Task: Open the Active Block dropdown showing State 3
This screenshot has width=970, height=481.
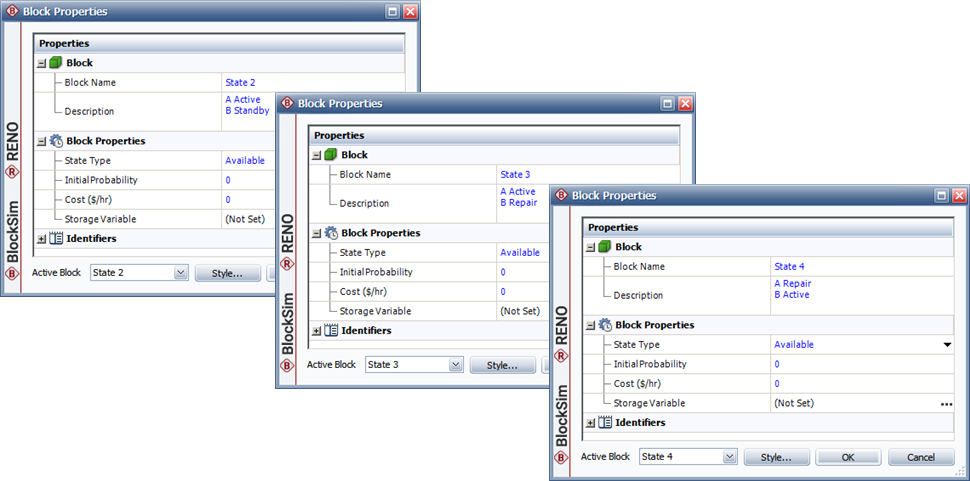Action: pyautogui.click(x=455, y=365)
